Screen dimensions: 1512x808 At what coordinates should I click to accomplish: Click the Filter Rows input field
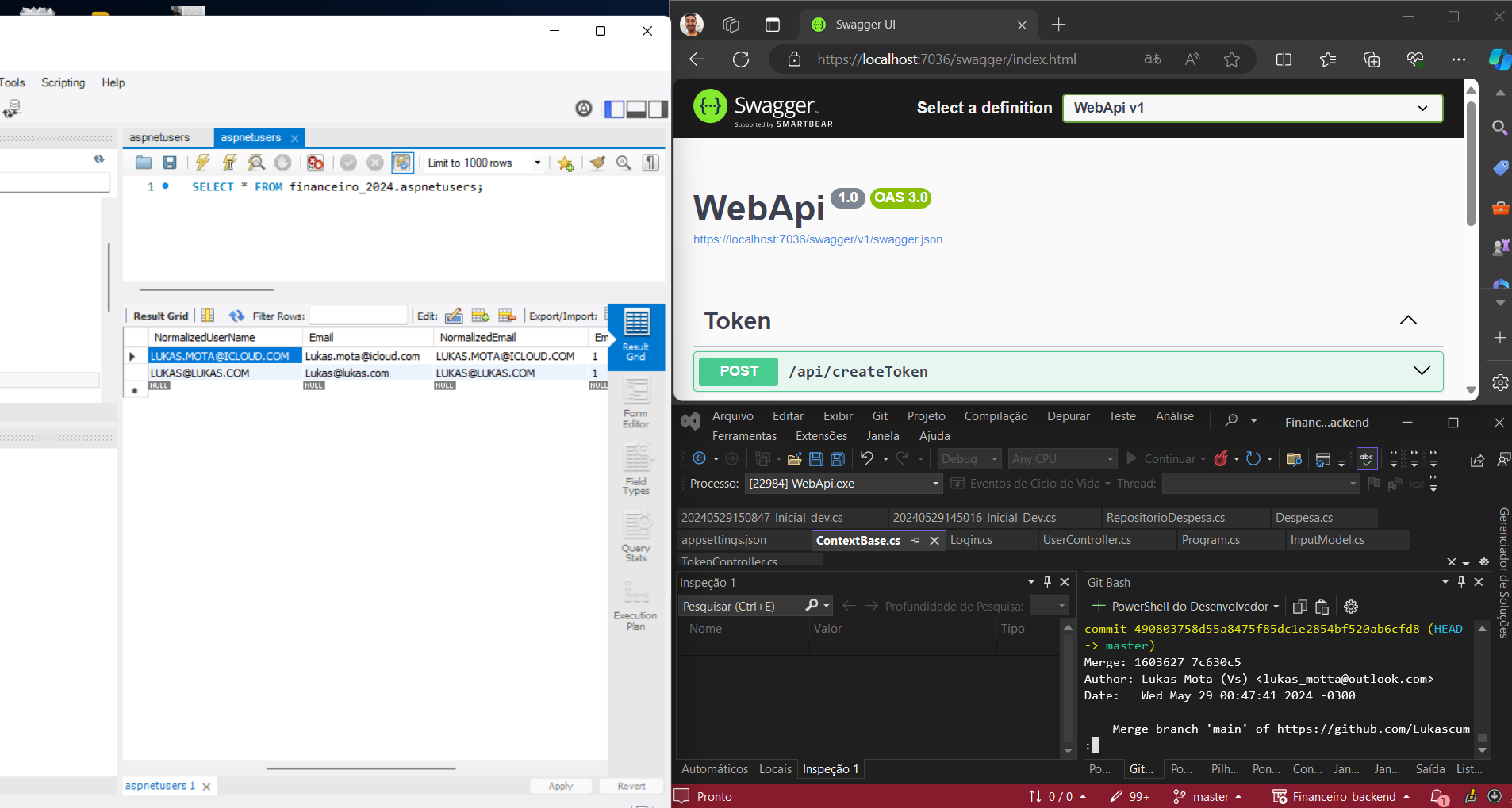tap(359, 315)
